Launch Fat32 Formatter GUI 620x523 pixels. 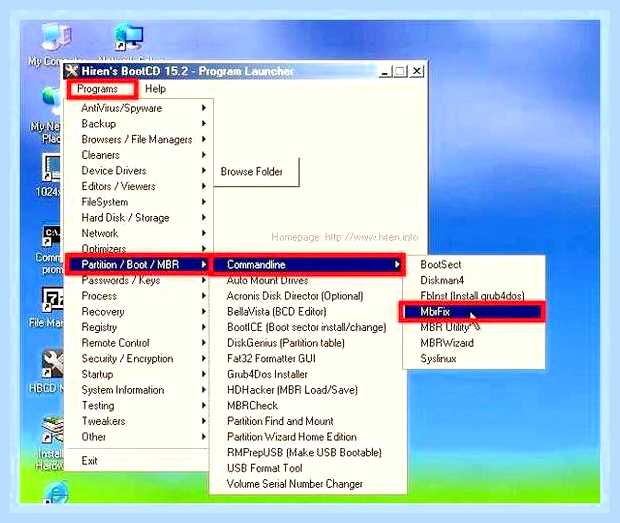point(308,359)
